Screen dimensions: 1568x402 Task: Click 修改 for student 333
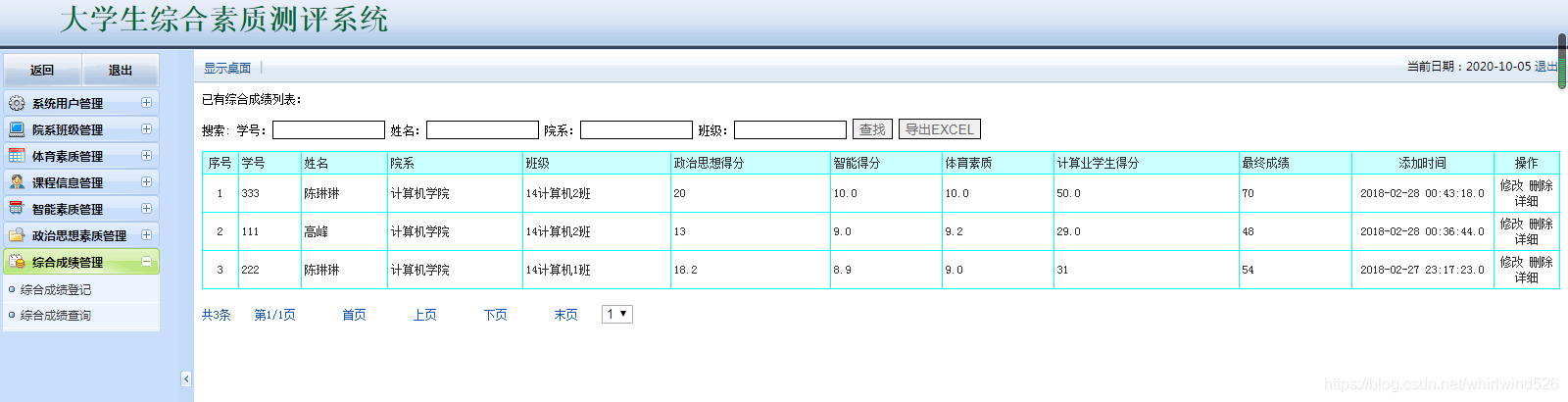click(1512, 185)
